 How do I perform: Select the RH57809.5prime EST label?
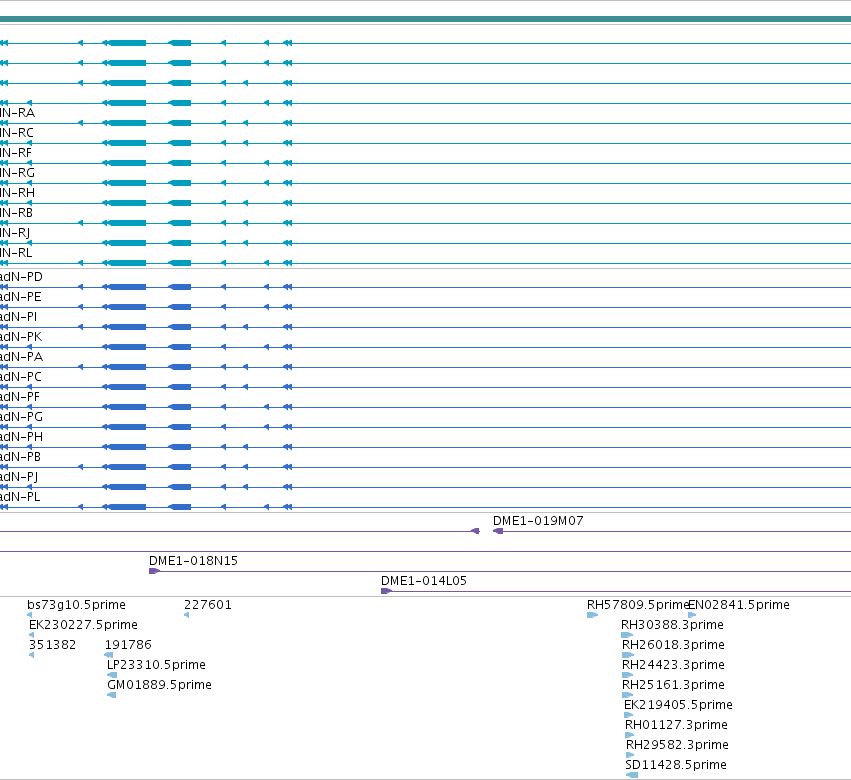[638, 605]
